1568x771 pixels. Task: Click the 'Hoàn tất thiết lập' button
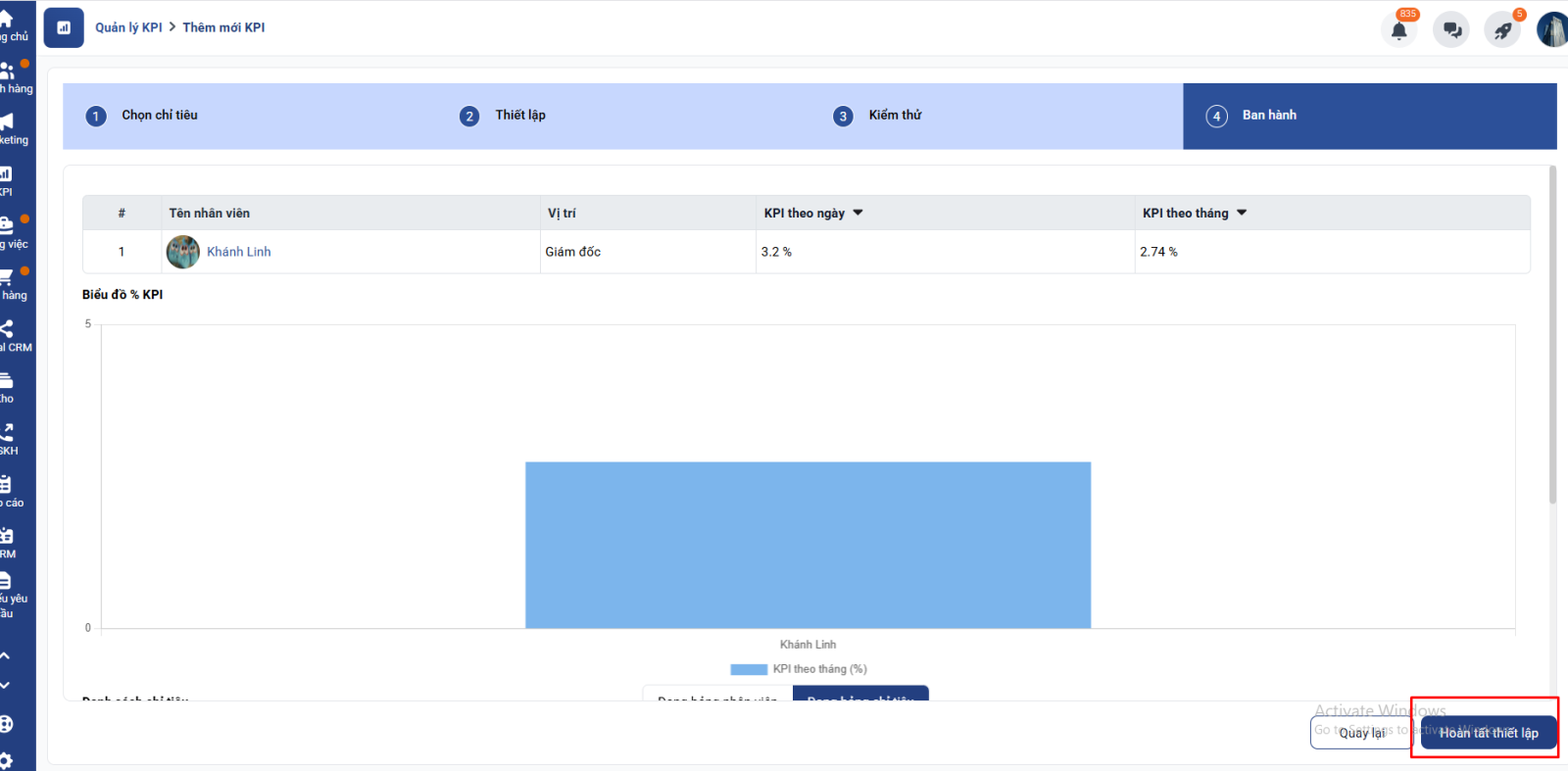tap(1488, 733)
